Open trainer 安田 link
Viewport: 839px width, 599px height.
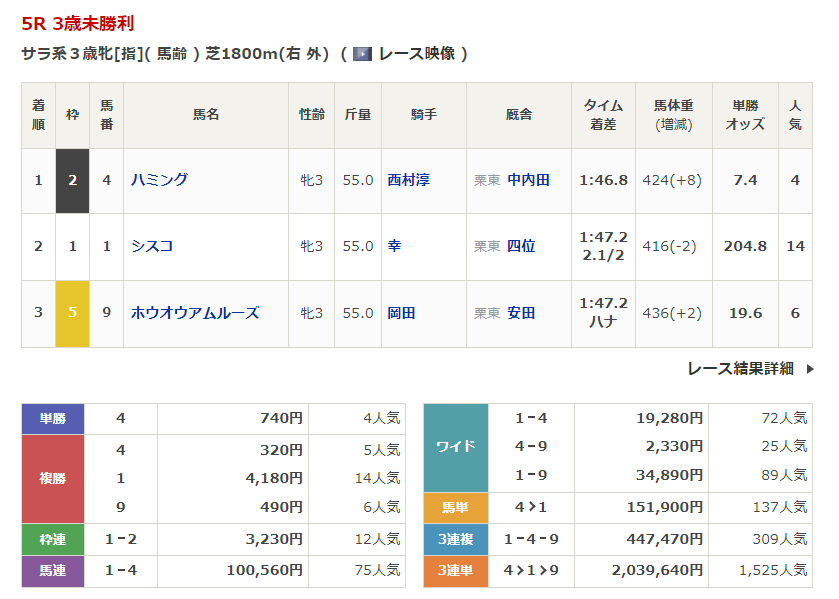(x=521, y=313)
